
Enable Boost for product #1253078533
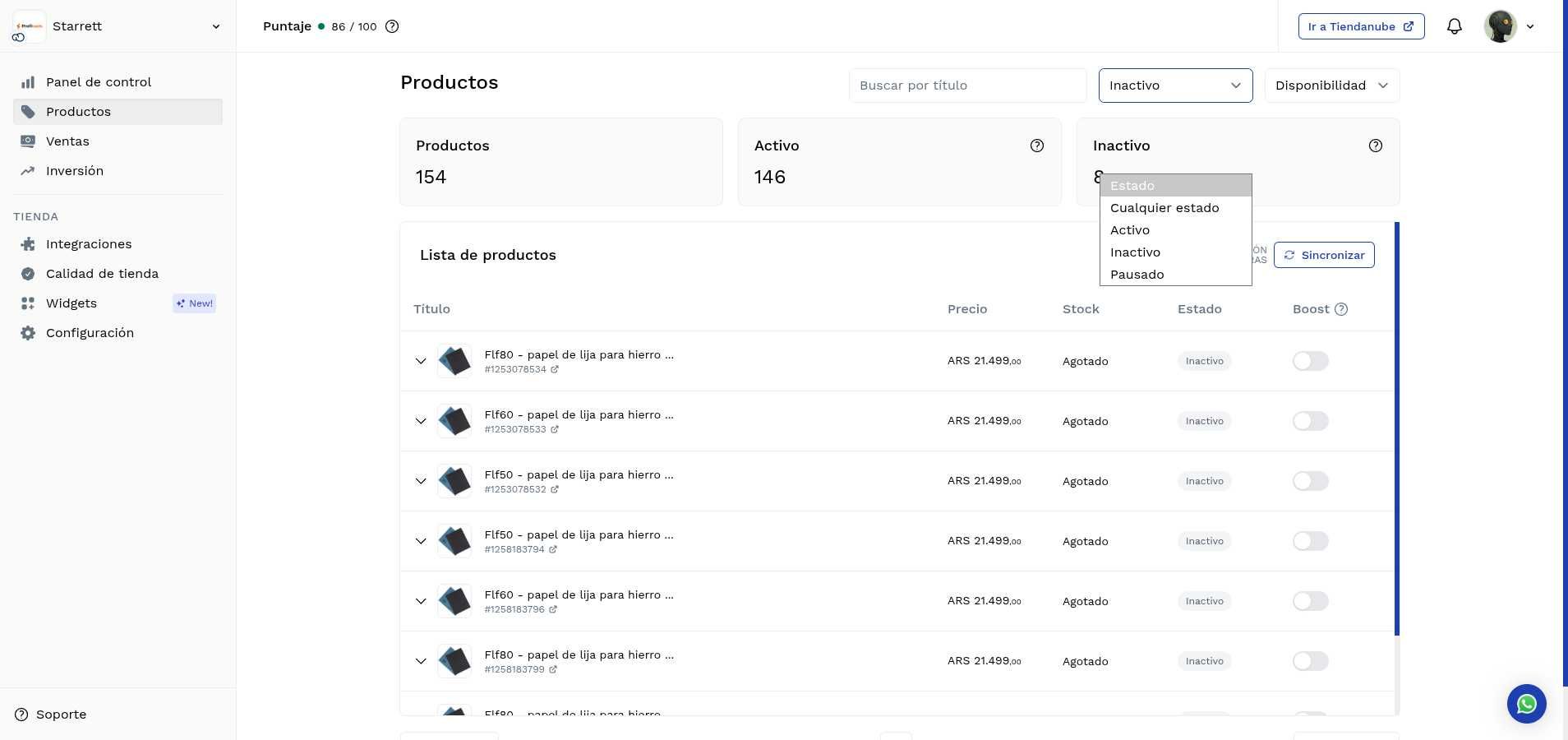(1310, 421)
